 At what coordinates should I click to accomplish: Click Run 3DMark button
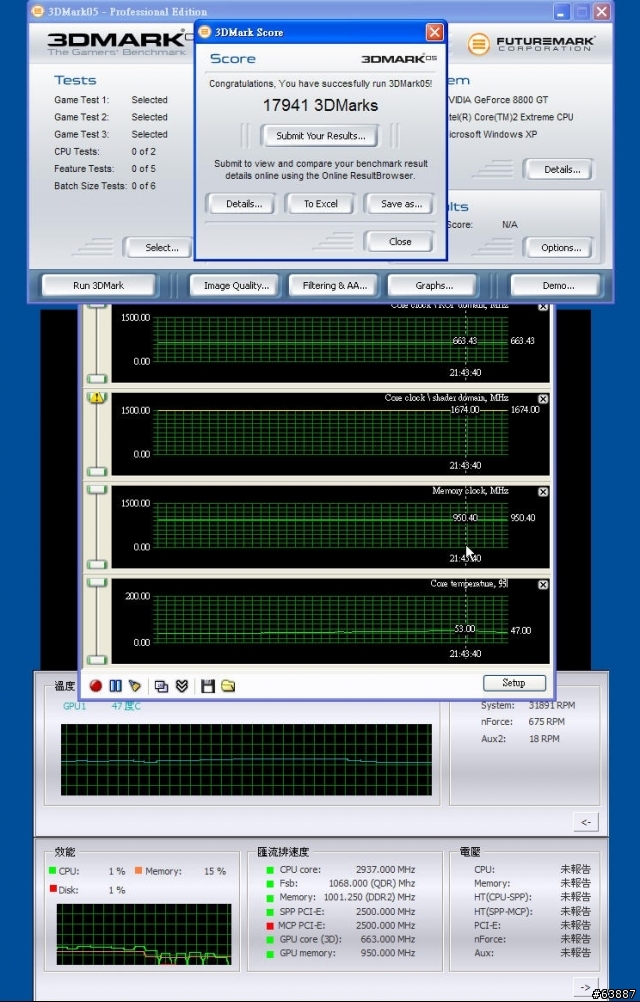coord(98,286)
